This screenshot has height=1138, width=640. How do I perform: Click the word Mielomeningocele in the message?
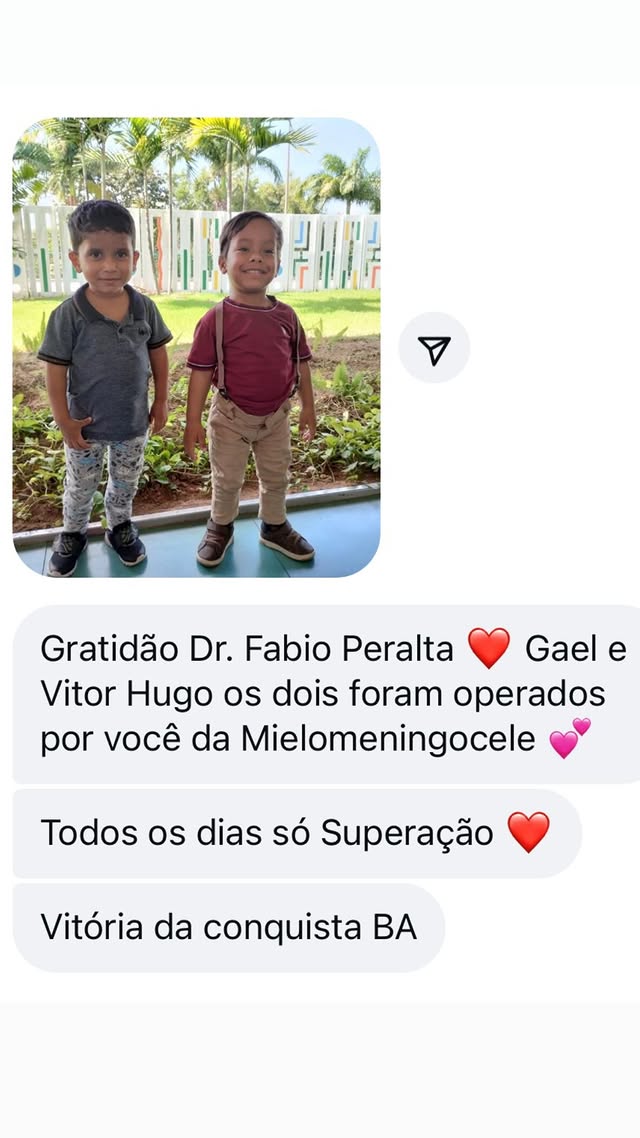pyautogui.click(x=387, y=740)
